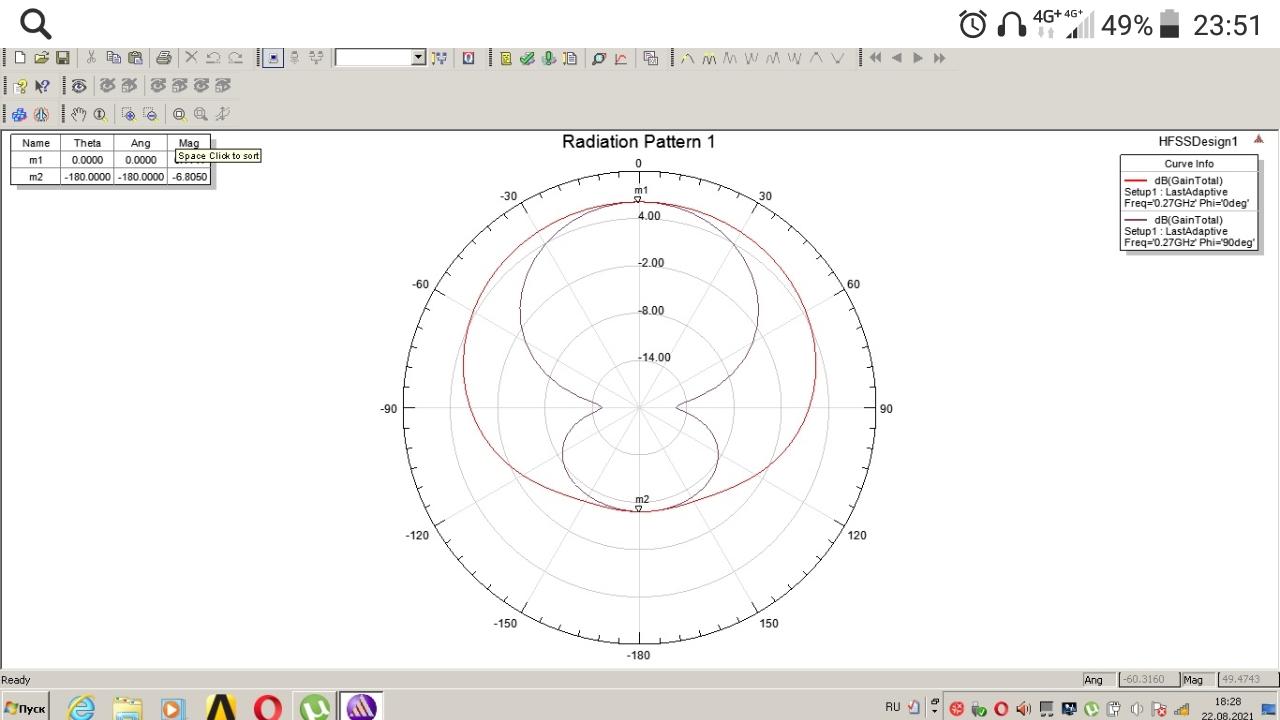Click the context help arrow icon

click(x=42, y=86)
